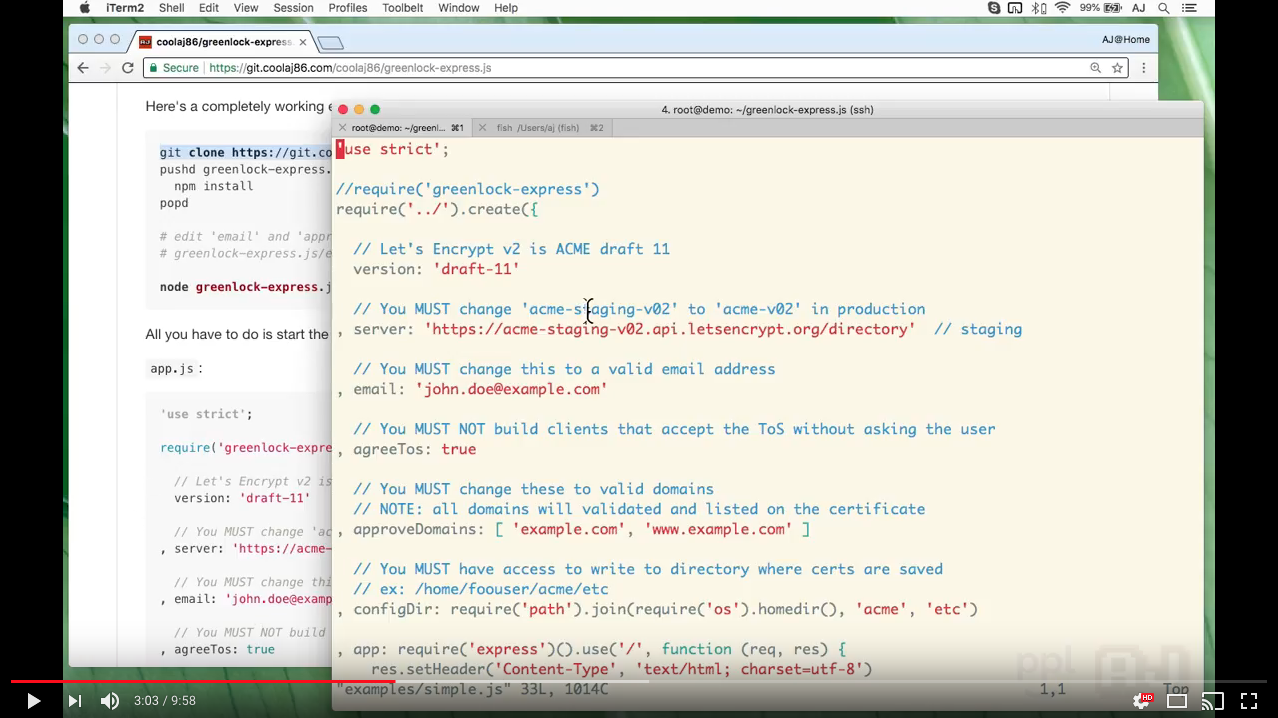Play the paused YouTube video
Image resolution: width=1278 pixels, height=718 pixels.
(32, 700)
